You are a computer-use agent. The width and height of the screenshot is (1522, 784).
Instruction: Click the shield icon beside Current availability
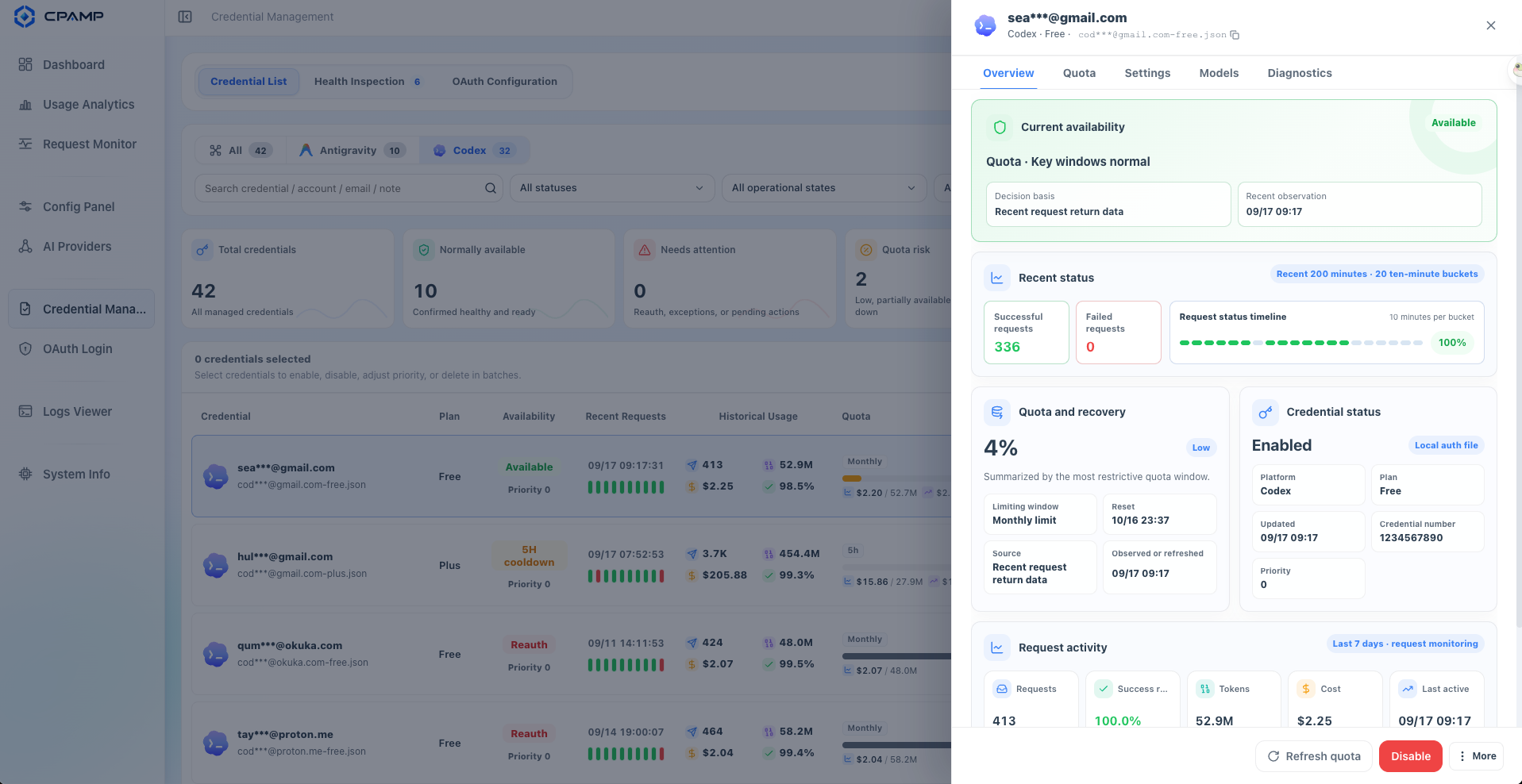pos(1000,127)
